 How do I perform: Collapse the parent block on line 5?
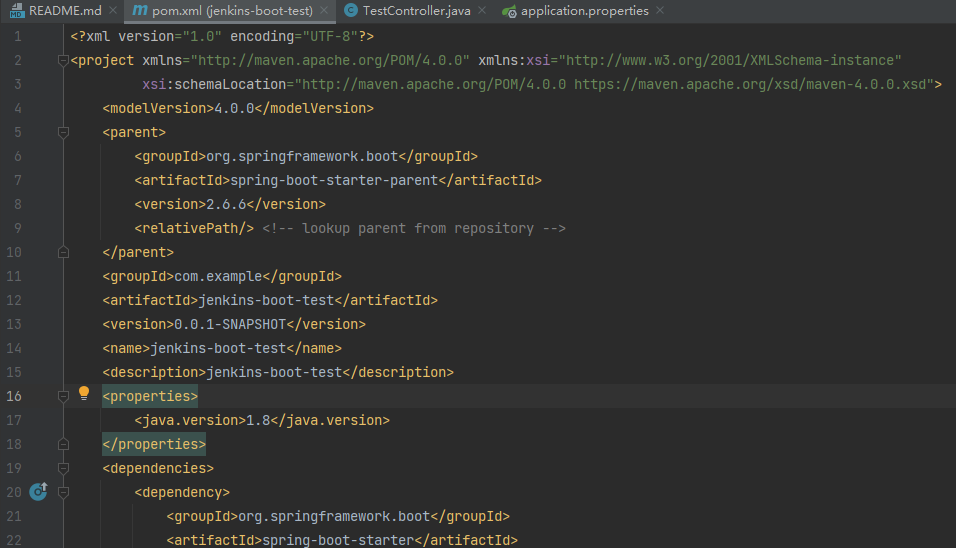63,132
